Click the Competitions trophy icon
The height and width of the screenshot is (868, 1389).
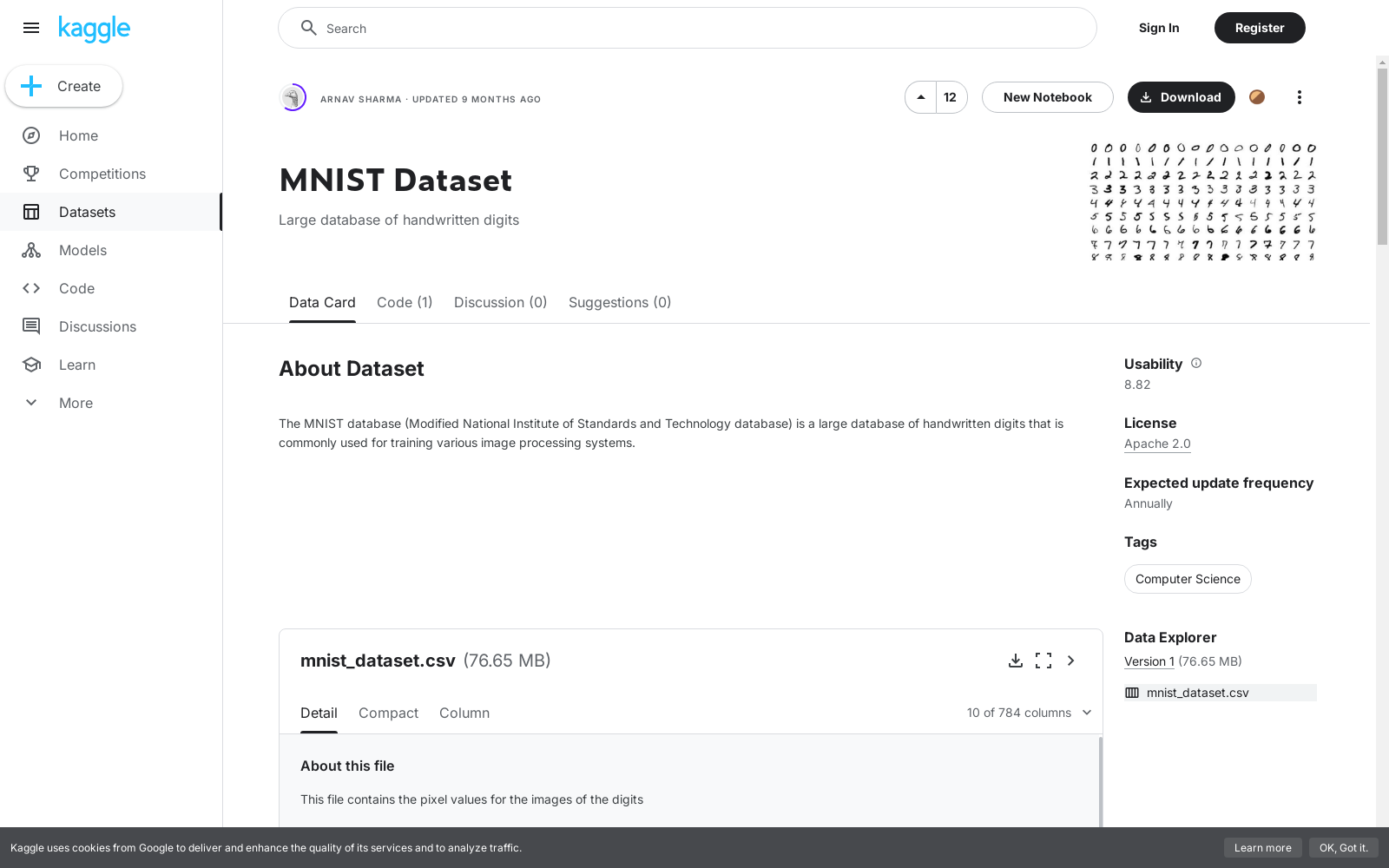pos(31,174)
